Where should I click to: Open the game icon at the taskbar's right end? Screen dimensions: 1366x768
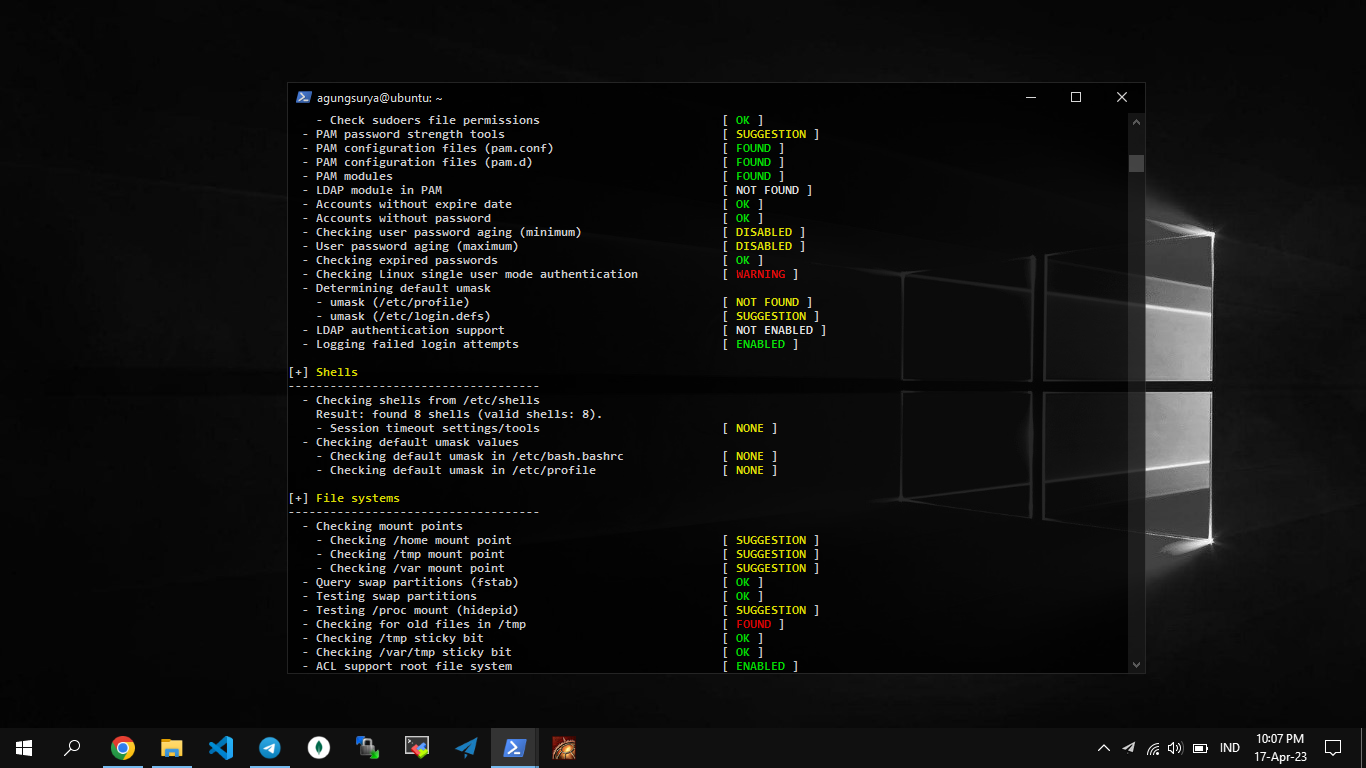[564, 747]
